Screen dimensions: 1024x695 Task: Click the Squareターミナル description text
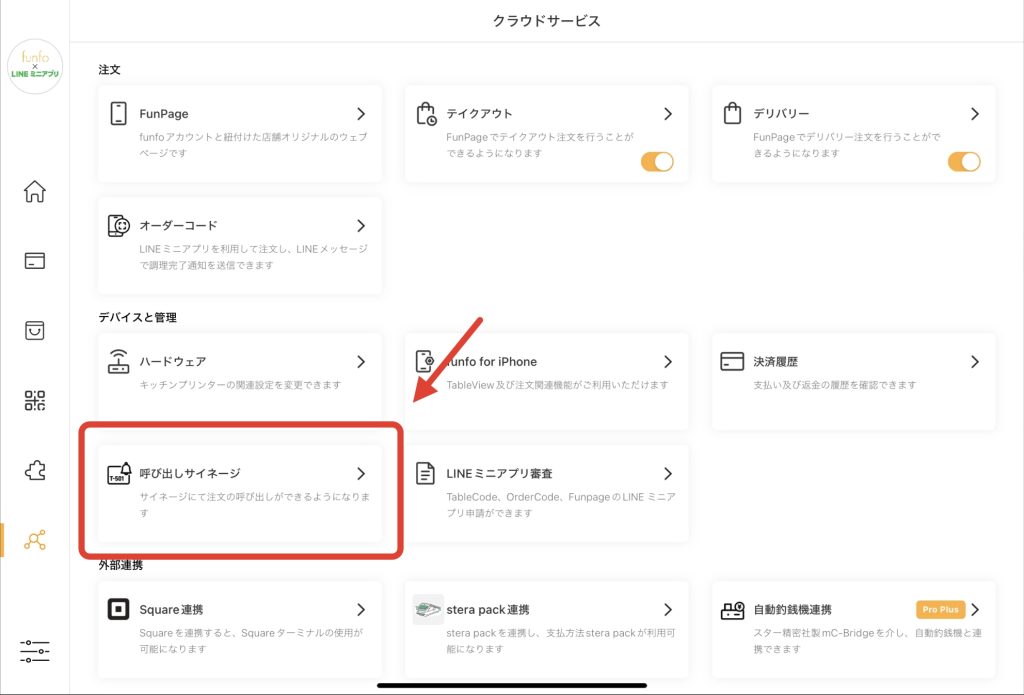click(x=251, y=641)
